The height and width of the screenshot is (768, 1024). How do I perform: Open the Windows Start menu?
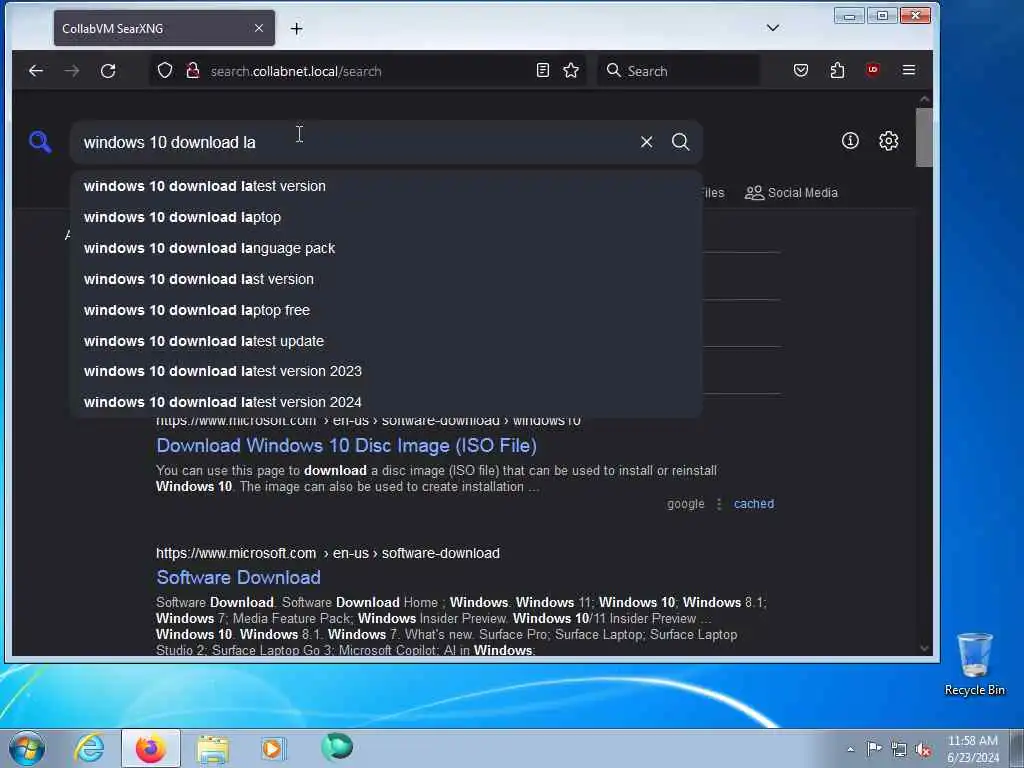pos(27,748)
